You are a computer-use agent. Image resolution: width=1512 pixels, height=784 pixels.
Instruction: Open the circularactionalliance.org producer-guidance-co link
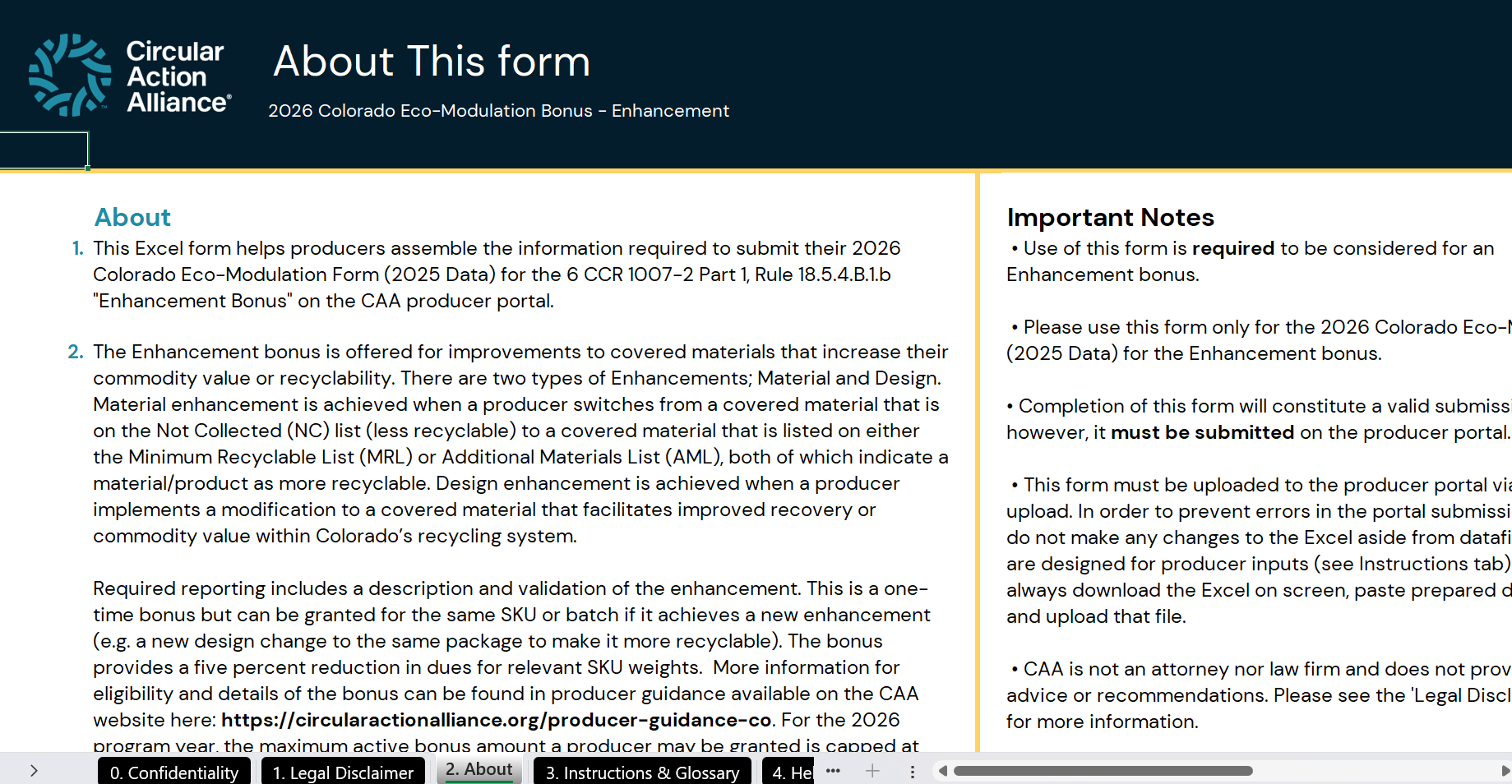click(497, 720)
